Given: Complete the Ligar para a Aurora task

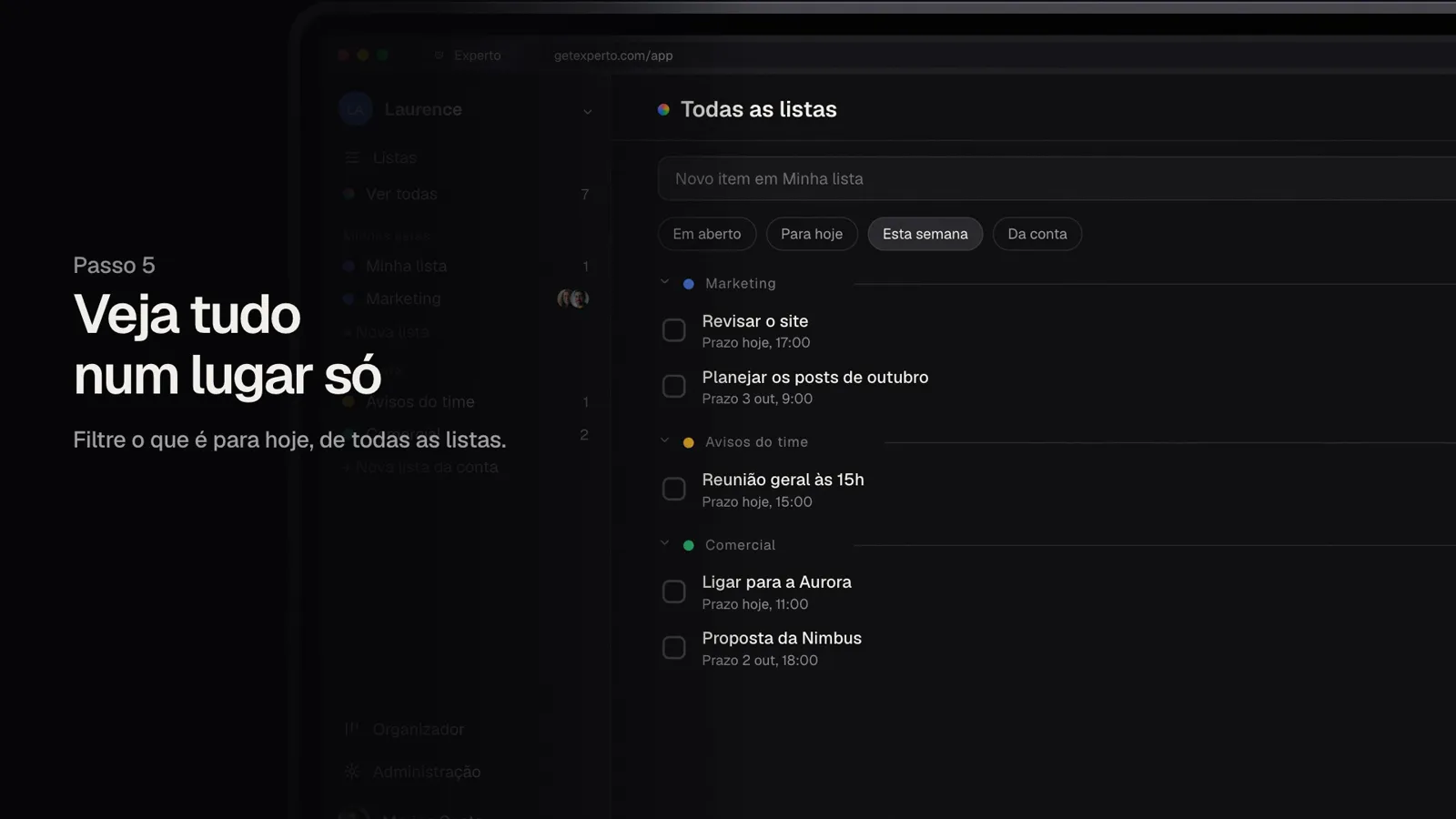Looking at the screenshot, I should point(673,592).
